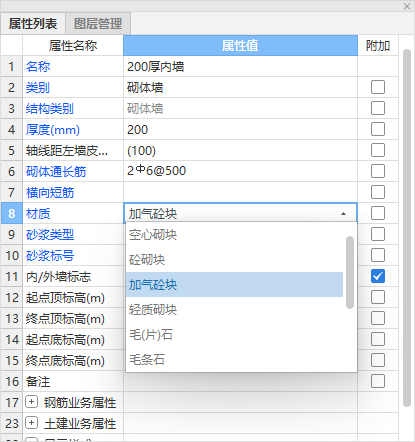Tick the 附加 checkbox for 起点底标高(m)
Image resolution: width=415 pixels, height=442 pixels.
click(x=378, y=339)
